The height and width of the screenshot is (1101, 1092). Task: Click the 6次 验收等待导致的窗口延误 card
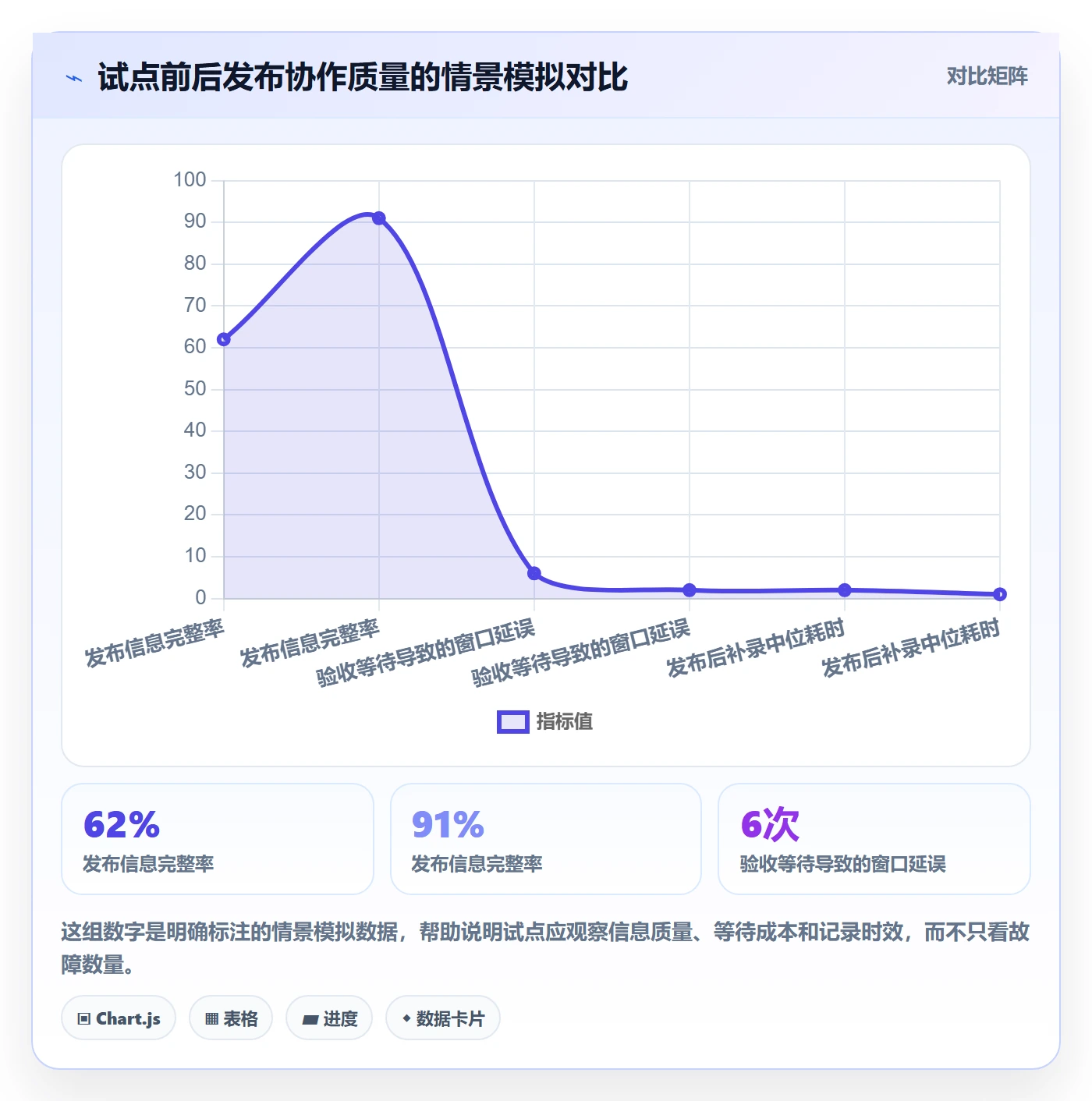click(874, 839)
